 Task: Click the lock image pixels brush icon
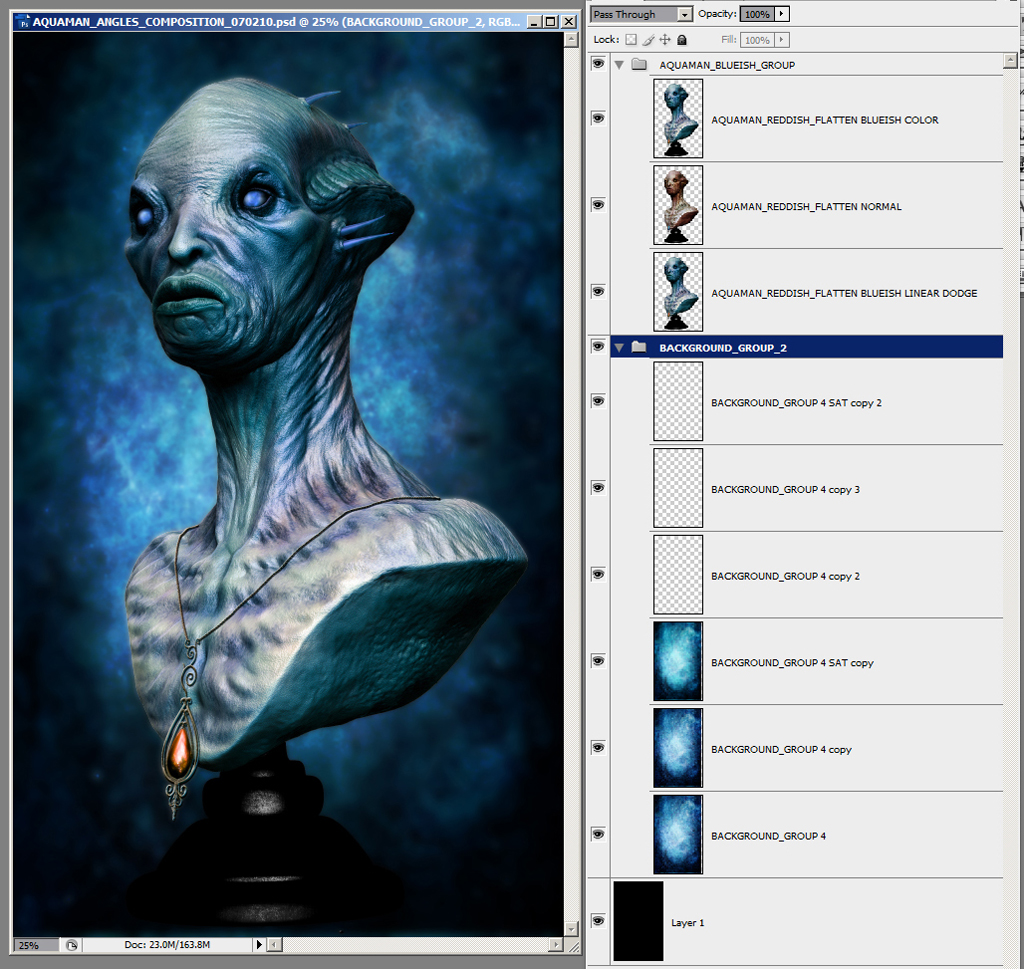[648, 40]
